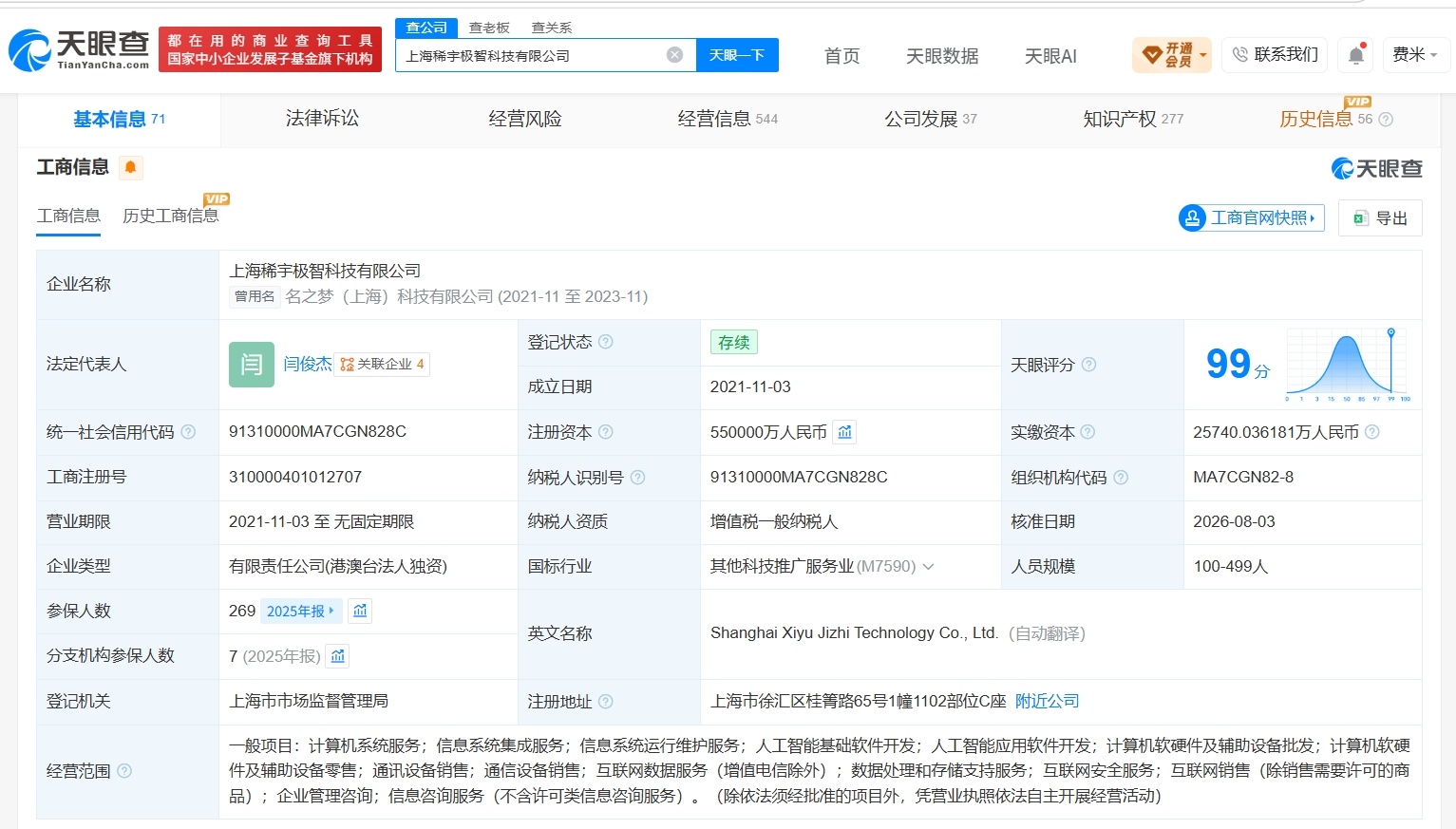The image size is (1456, 829).
Task: Click the English name Shanghai Xiyu Jizhi Technology
Action: [854, 633]
